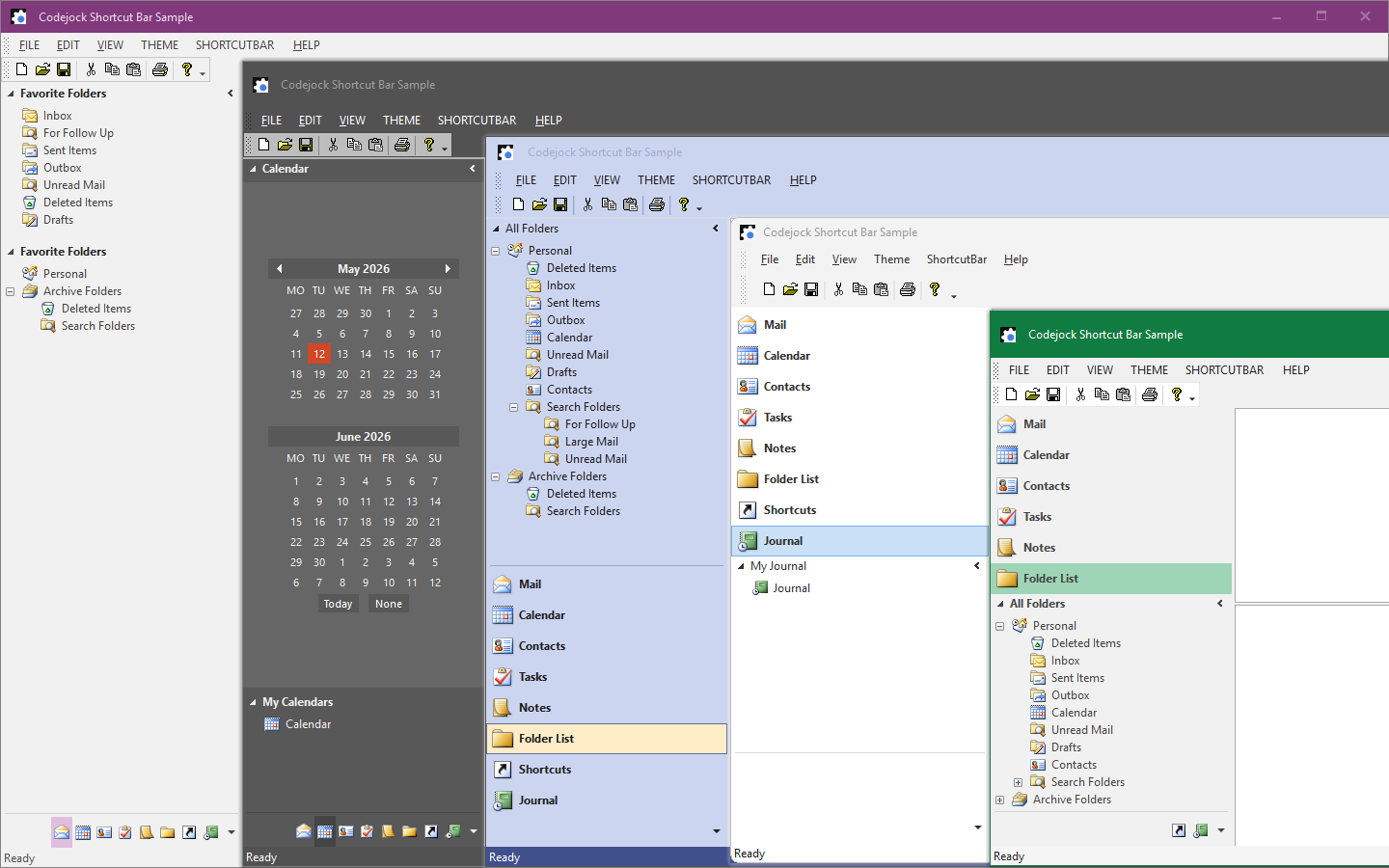Screen dimensions: 1389x868
Task: Collapse Archive Folders node in purple window
Action: pyautogui.click(x=11, y=291)
